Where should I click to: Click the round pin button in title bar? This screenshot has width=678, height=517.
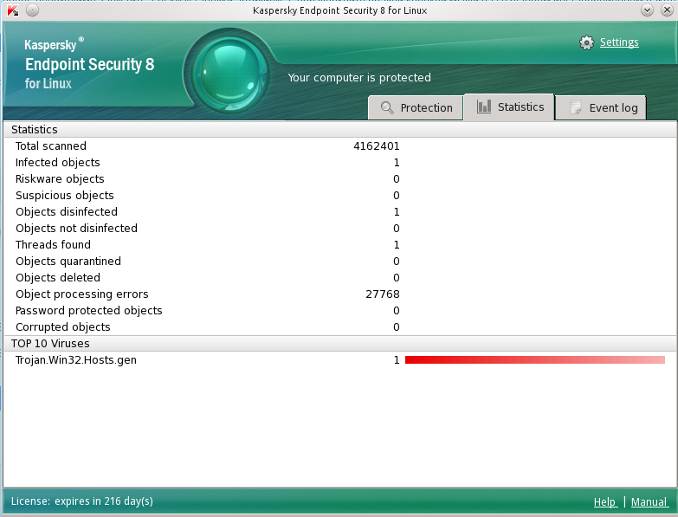coord(32,10)
